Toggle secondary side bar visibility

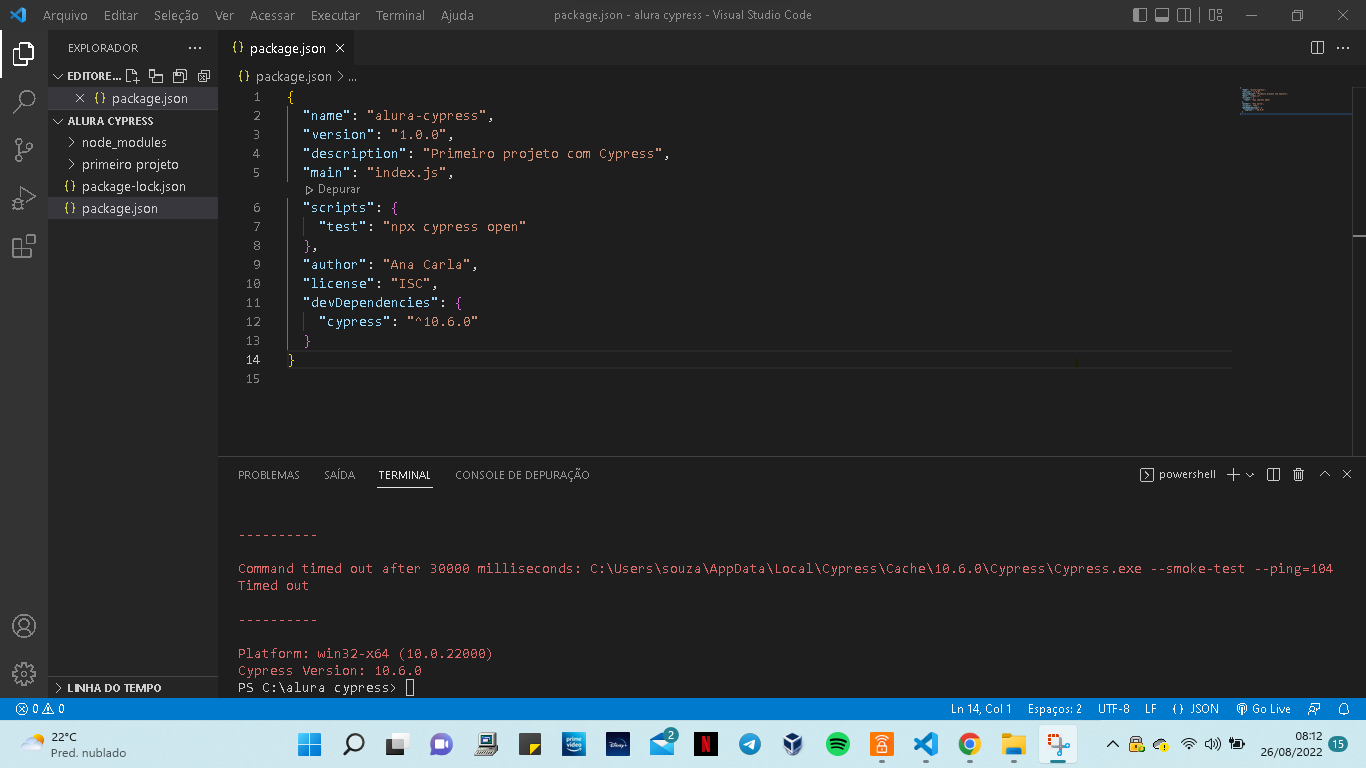(x=1185, y=15)
